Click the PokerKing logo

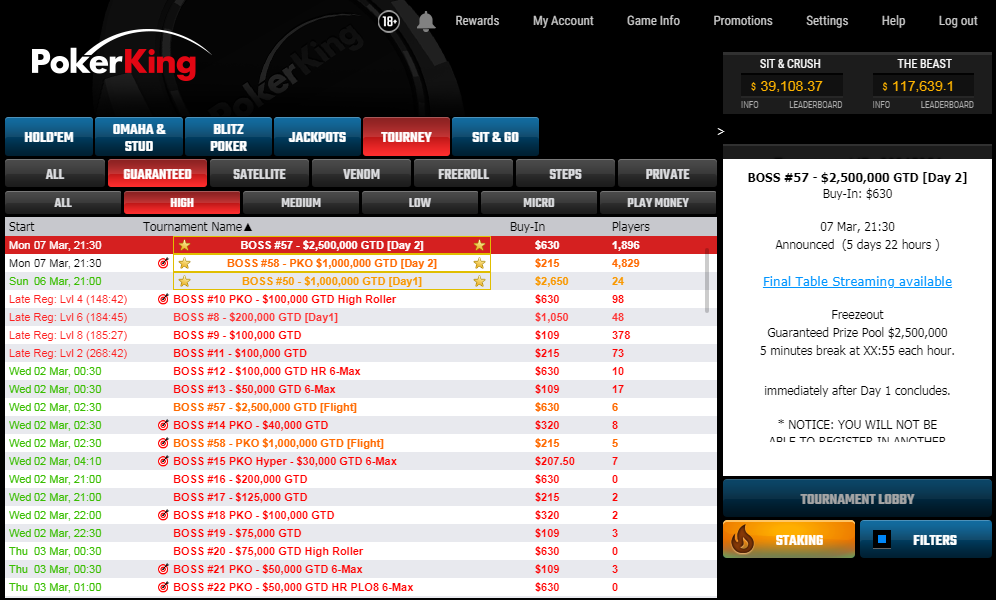pyautogui.click(x=113, y=63)
